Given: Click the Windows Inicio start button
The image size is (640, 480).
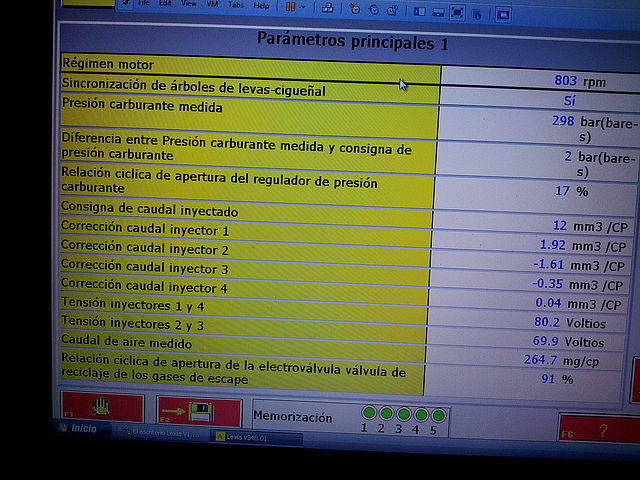Looking at the screenshot, I should coord(80,429).
